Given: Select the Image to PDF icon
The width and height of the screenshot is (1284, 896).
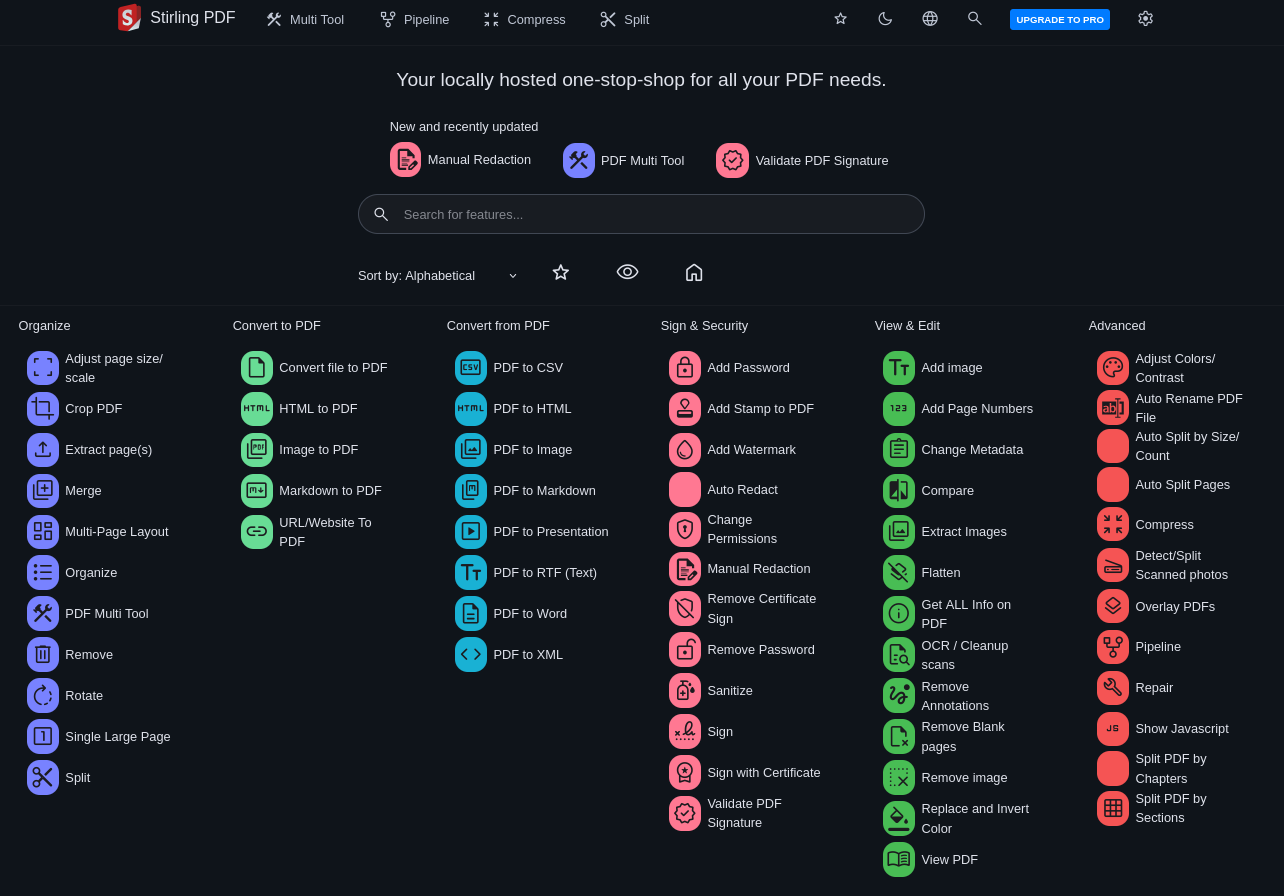Looking at the screenshot, I should [x=257, y=450].
